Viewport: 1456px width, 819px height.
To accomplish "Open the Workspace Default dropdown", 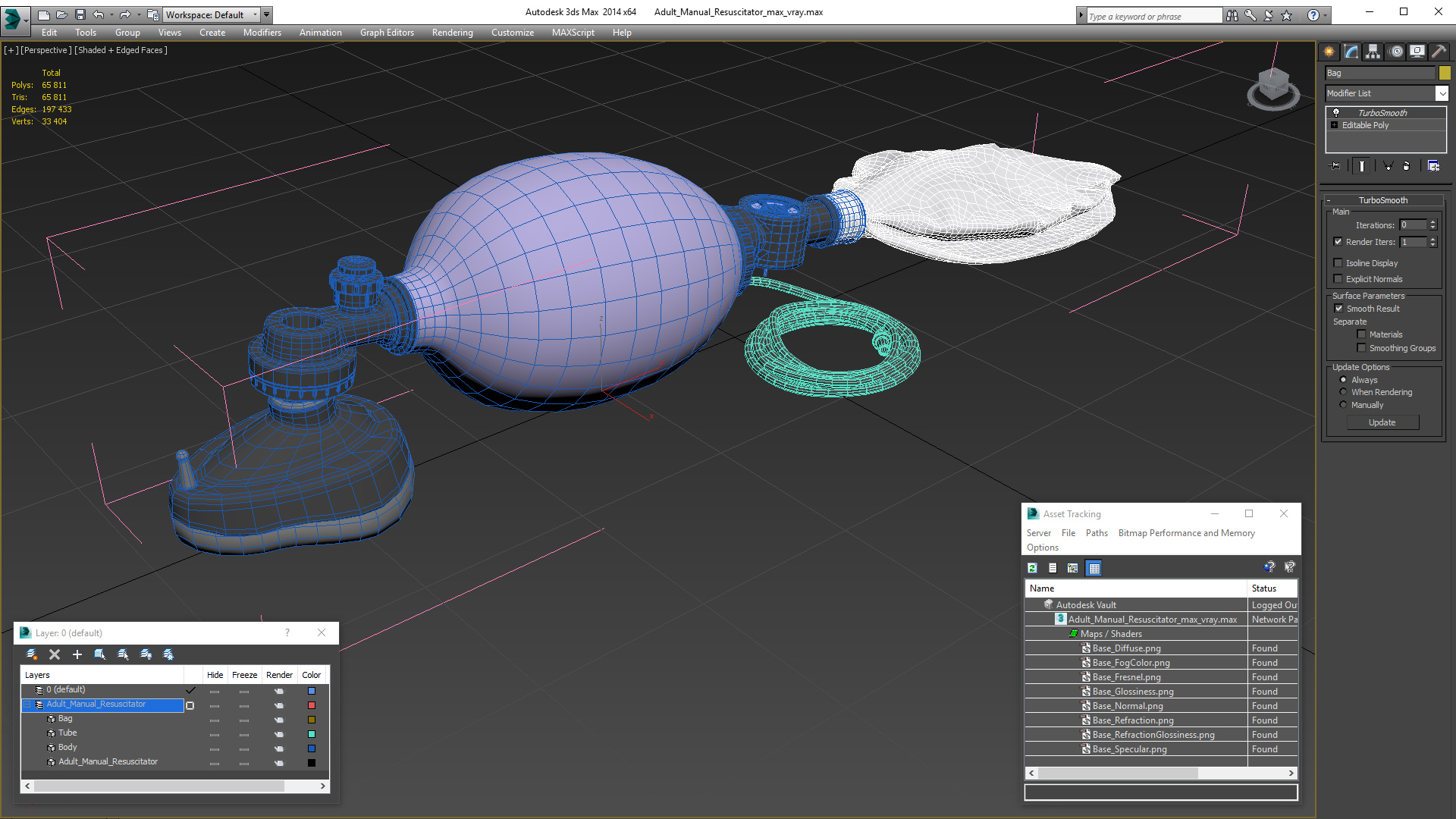I will point(212,14).
